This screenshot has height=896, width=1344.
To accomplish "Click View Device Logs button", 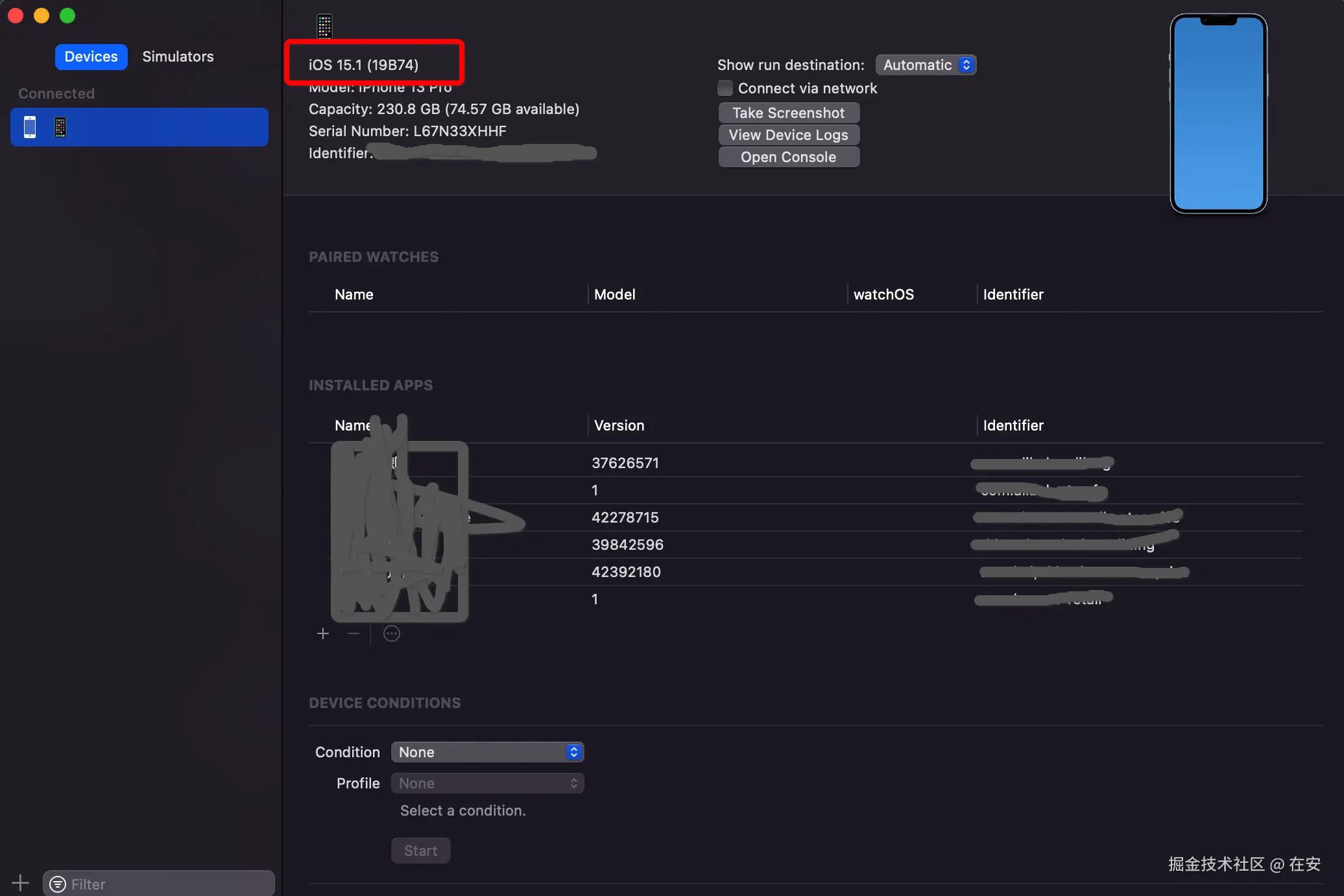I will point(788,135).
